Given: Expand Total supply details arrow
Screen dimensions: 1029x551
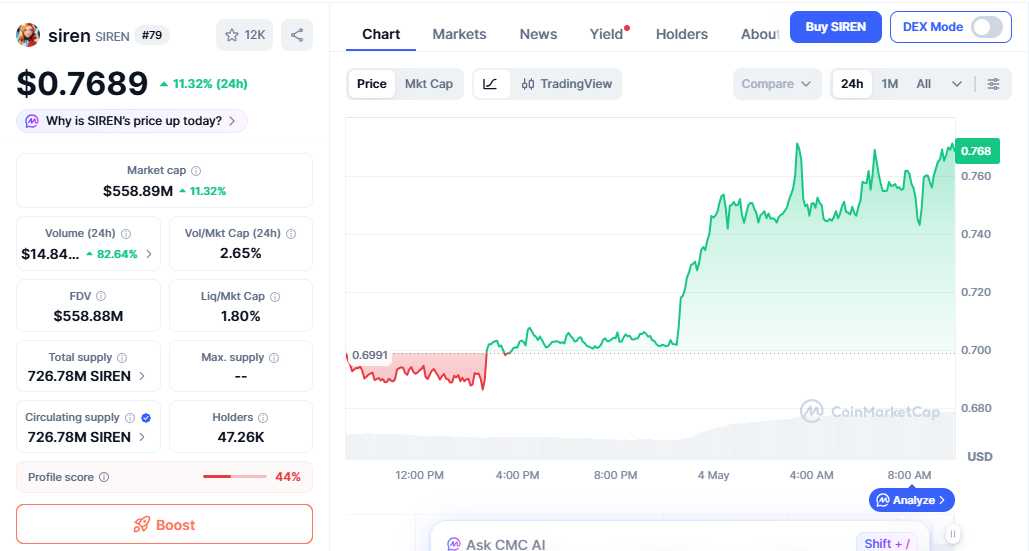Looking at the screenshot, I should click(142, 377).
